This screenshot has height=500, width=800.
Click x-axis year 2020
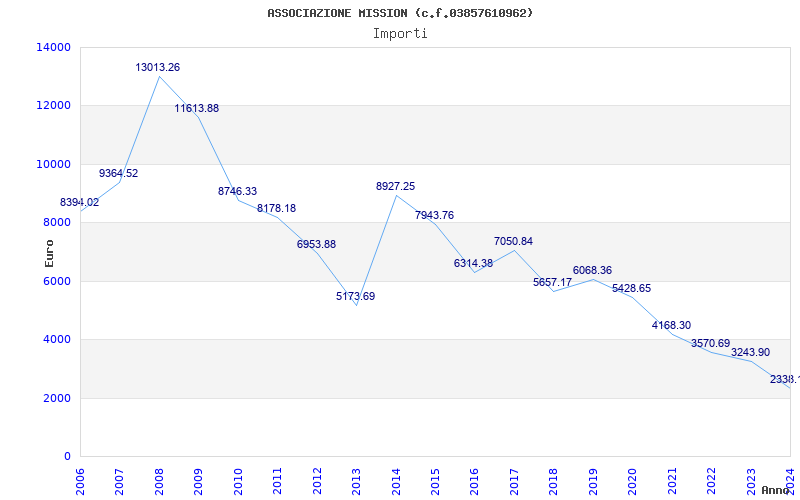tap(633, 481)
